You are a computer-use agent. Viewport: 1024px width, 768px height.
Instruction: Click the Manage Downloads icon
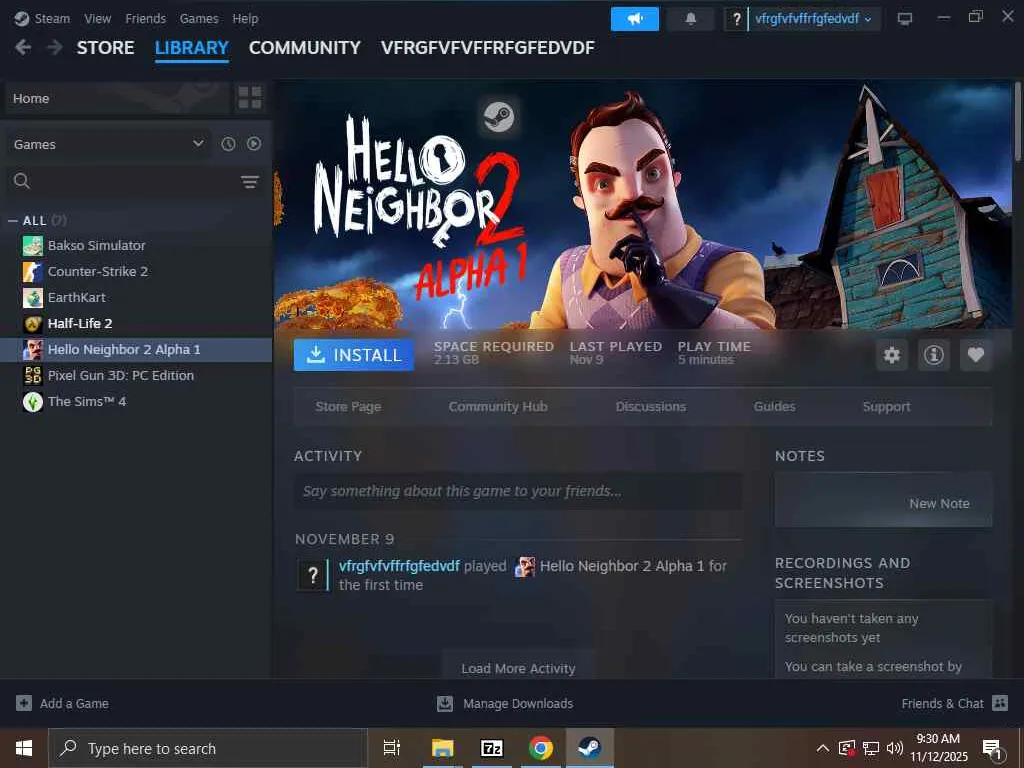pyautogui.click(x=445, y=703)
